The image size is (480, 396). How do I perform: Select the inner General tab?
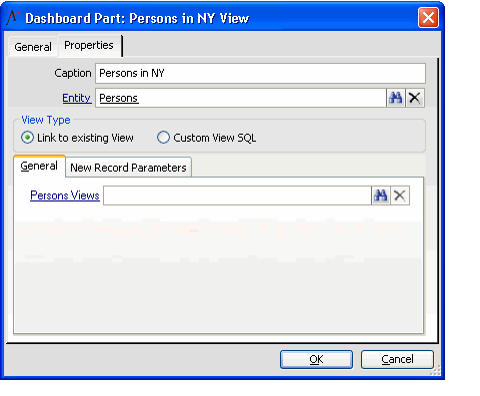coord(39,166)
